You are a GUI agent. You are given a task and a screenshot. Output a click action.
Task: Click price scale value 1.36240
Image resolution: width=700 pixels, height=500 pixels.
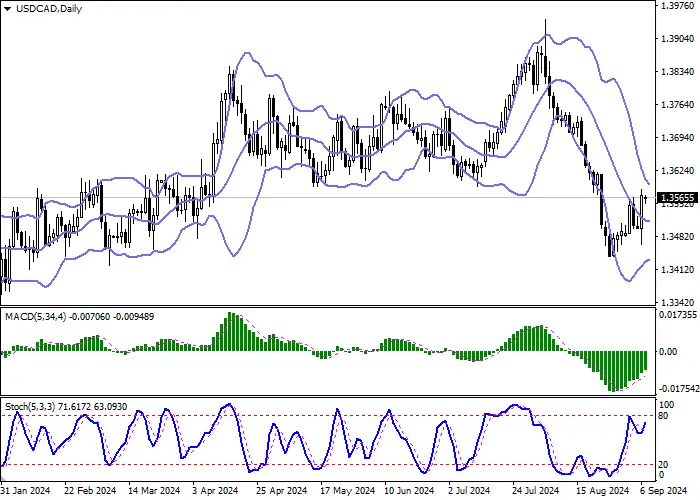677,171
